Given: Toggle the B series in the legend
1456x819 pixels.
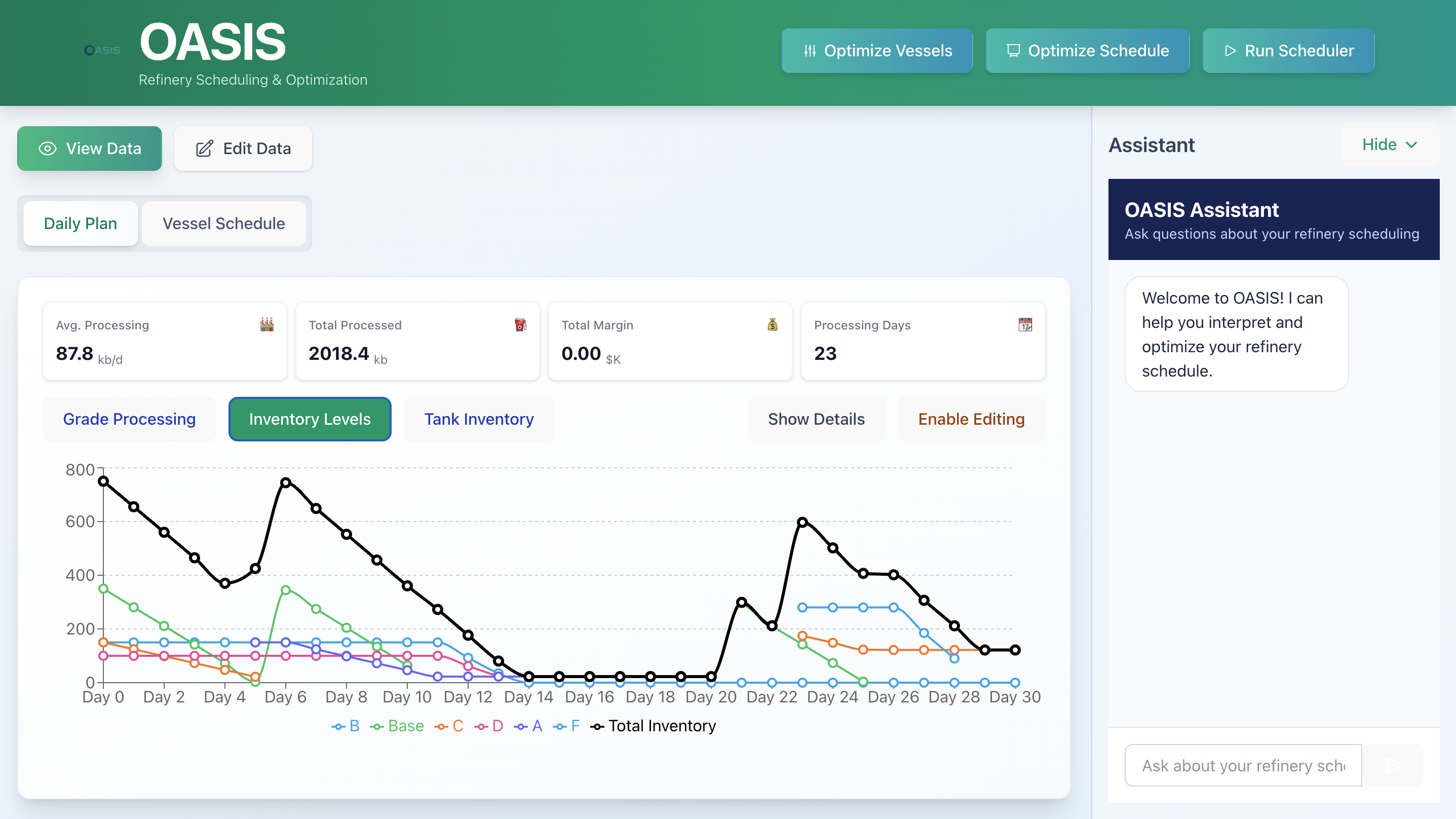Looking at the screenshot, I should click(346, 726).
